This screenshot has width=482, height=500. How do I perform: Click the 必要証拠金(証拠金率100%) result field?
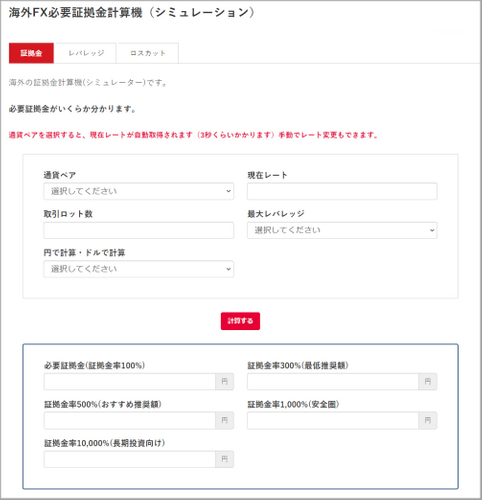[x=130, y=382]
